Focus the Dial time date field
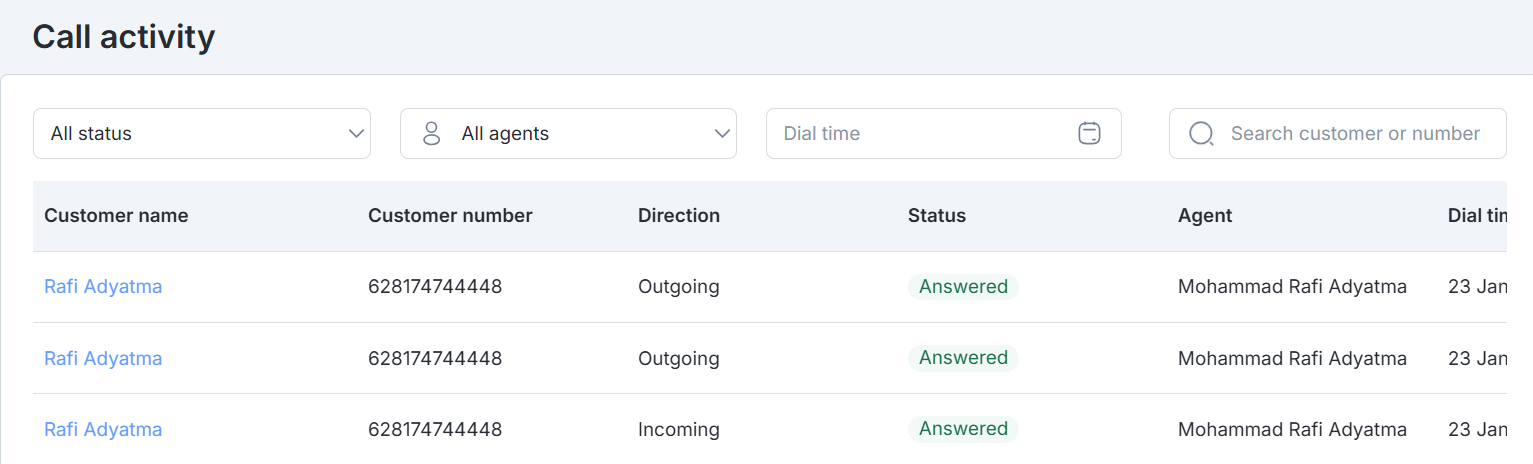 [920, 133]
